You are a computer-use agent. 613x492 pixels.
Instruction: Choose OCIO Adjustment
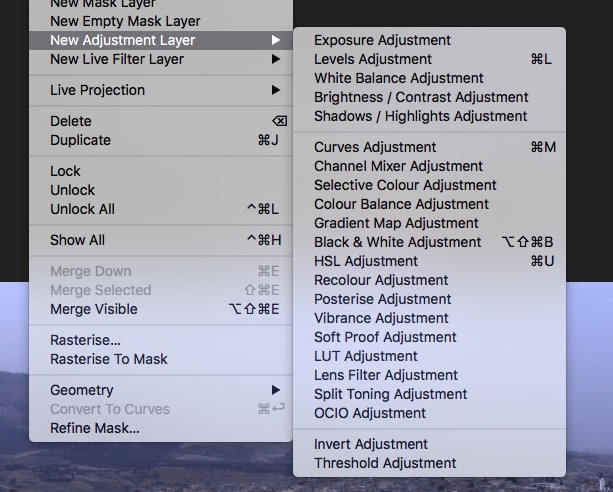429,413
